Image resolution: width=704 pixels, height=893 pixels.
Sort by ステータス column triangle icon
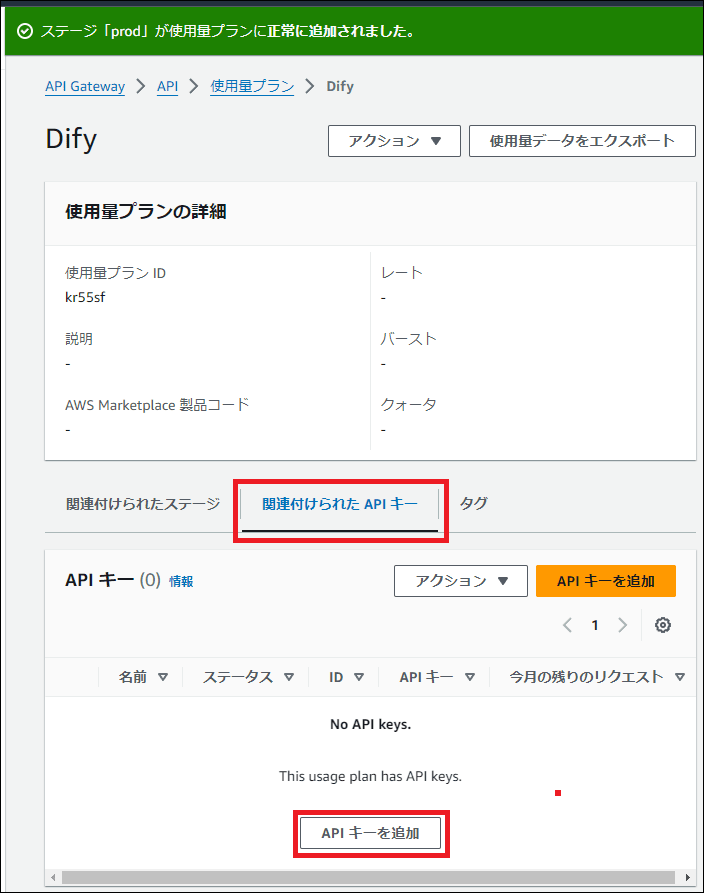pos(289,677)
